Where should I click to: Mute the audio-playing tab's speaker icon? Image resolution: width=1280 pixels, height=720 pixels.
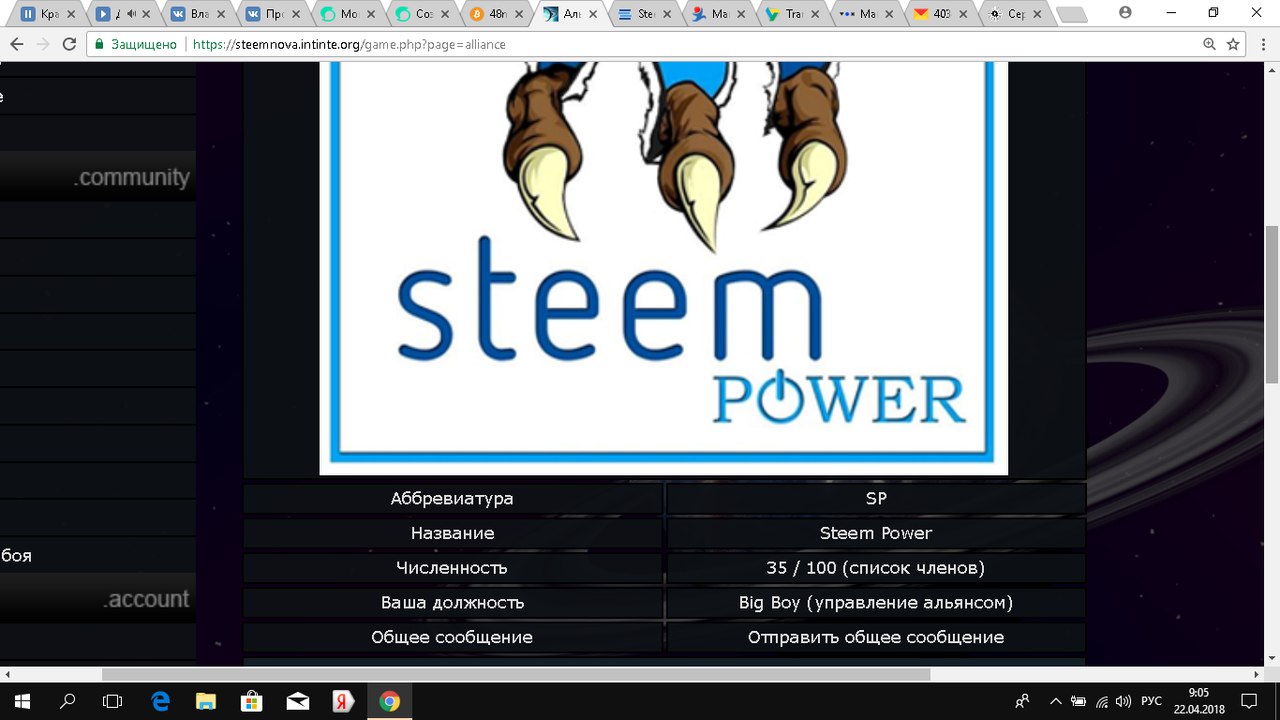click(131, 15)
